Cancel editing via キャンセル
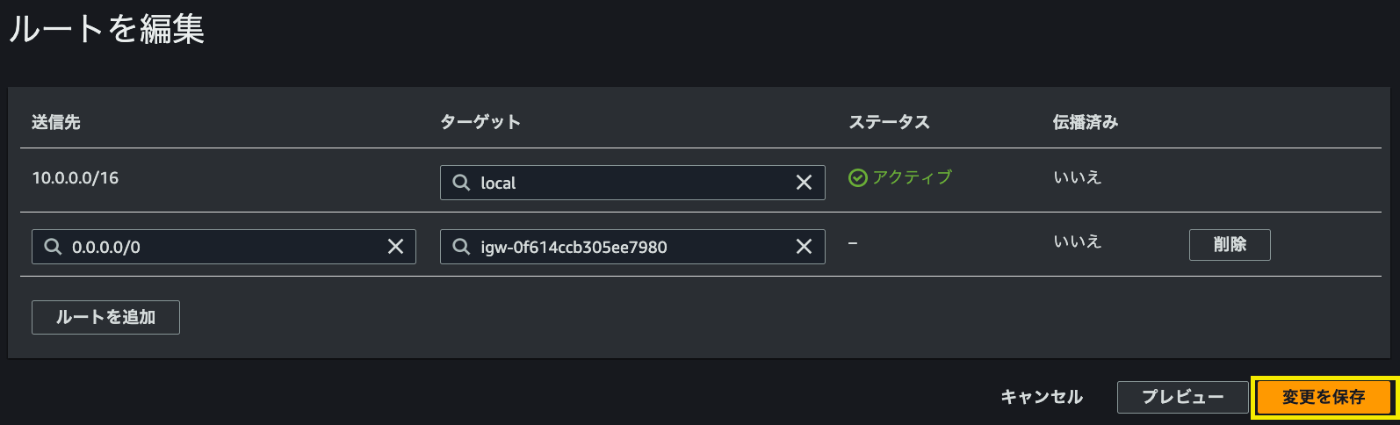This screenshot has width=1400, height=425. 1041,397
